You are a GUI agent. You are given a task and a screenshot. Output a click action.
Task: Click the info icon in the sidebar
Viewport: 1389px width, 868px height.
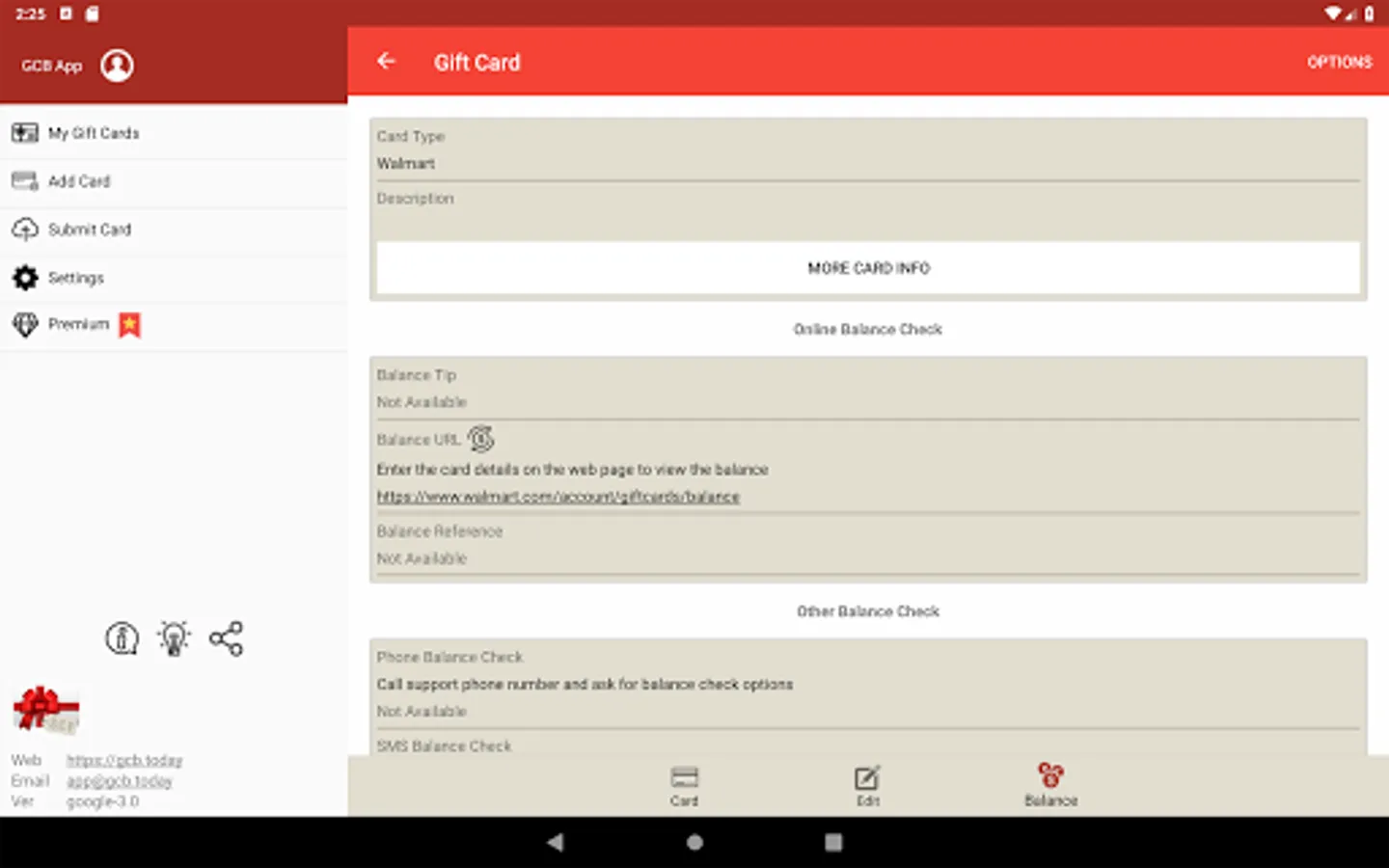pyautogui.click(x=123, y=638)
